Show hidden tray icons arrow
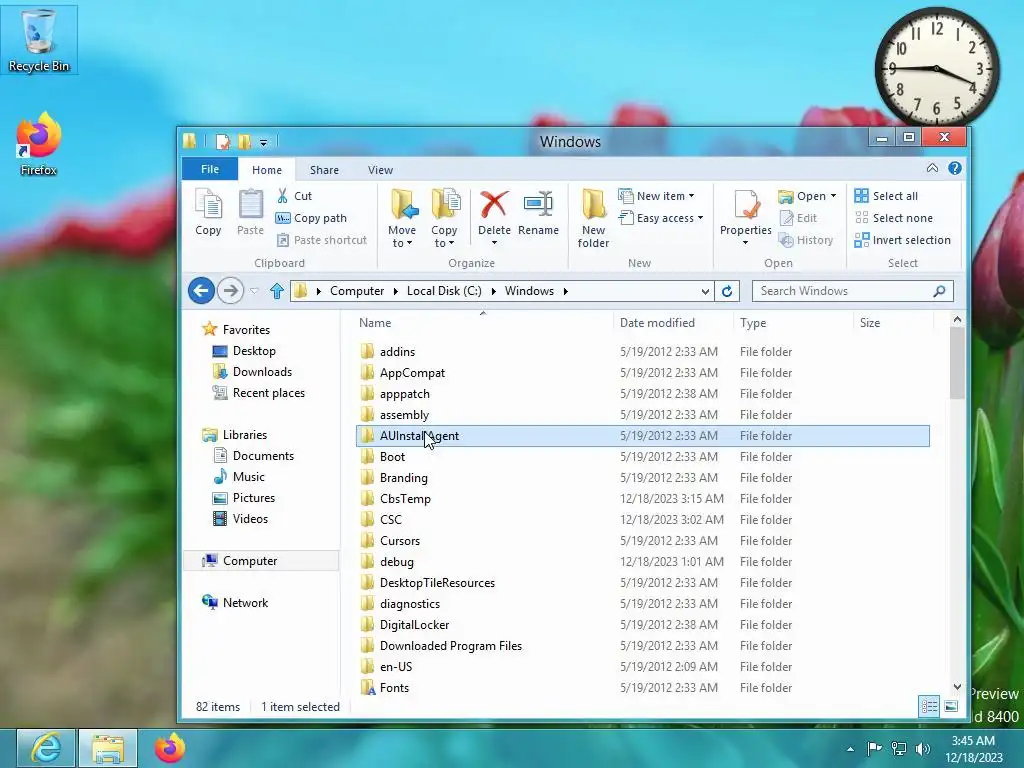Screen dimensions: 1024x768 point(850,749)
